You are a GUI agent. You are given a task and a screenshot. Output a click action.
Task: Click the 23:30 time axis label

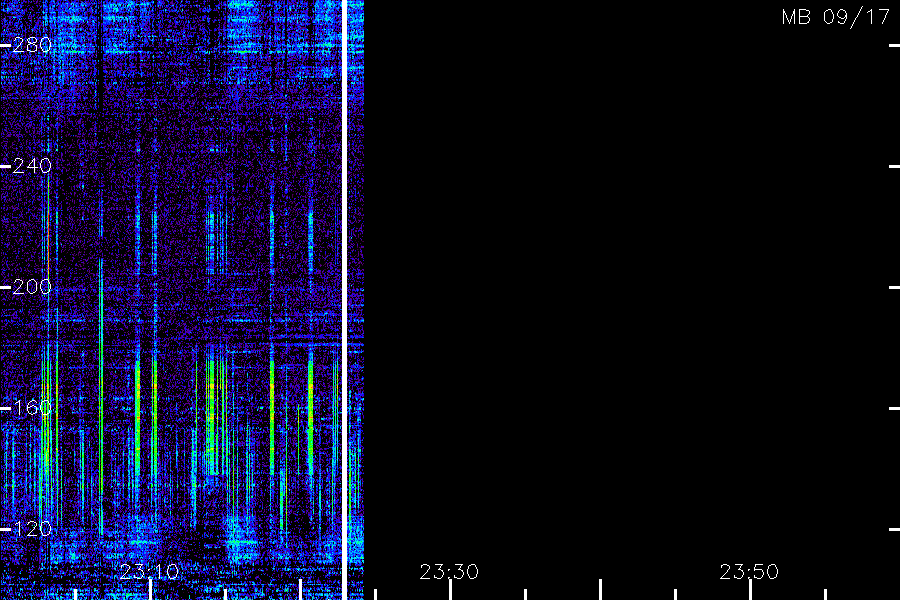(449, 572)
